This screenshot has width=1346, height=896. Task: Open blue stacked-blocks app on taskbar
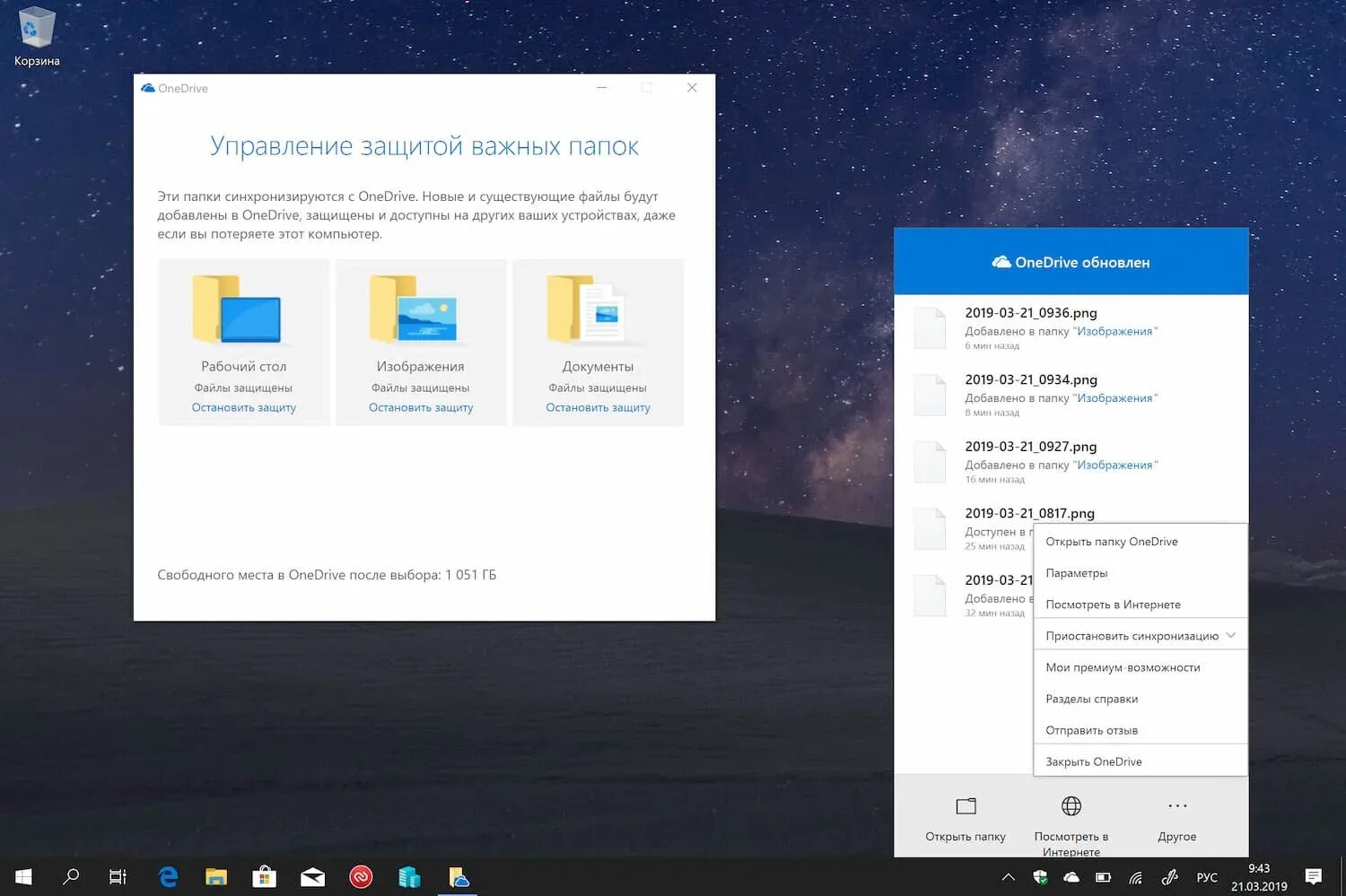(x=409, y=876)
